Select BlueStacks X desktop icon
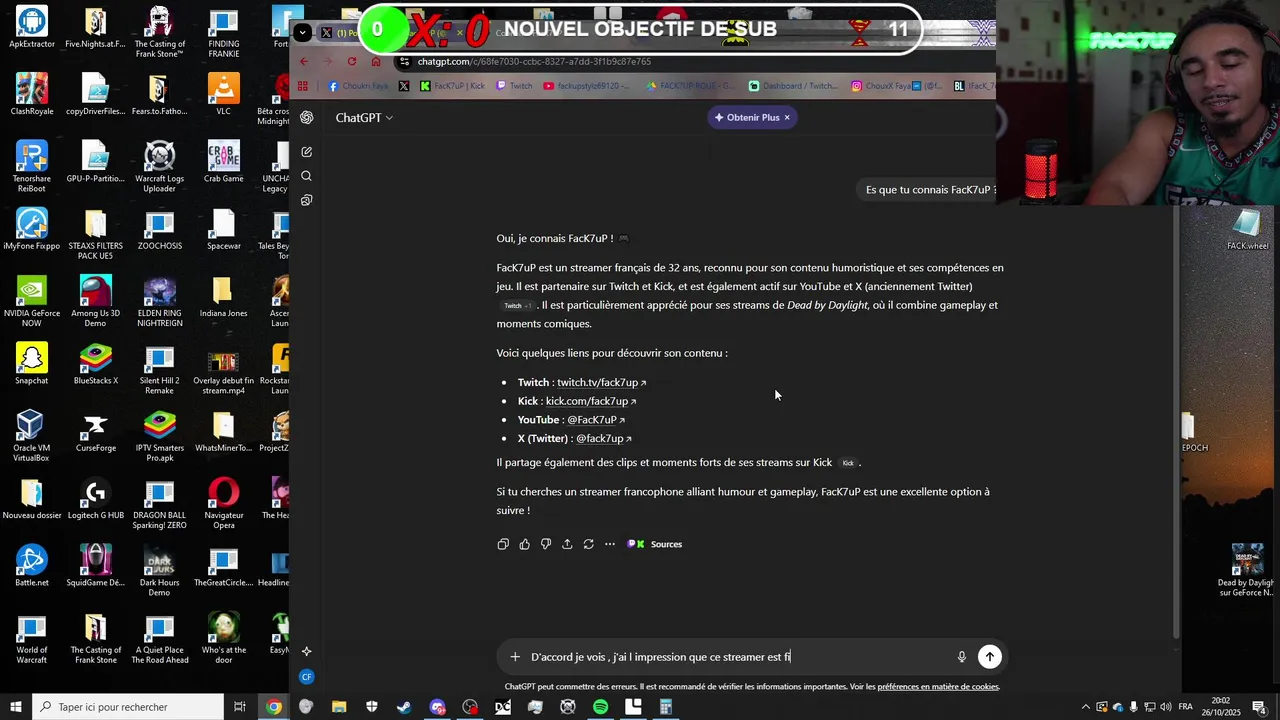 [95, 364]
